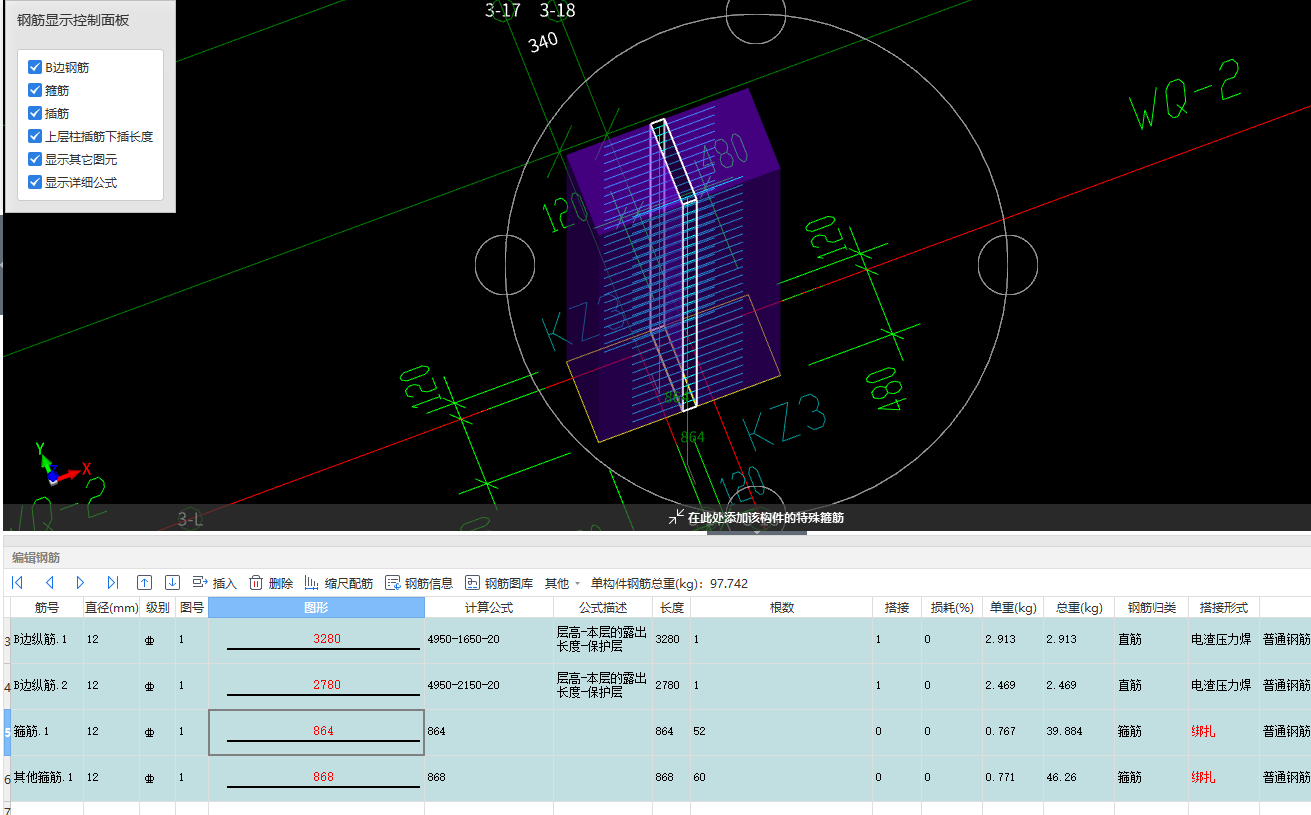Go to the next rebar record
This screenshot has height=815, width=1311.
pos(81,583)
